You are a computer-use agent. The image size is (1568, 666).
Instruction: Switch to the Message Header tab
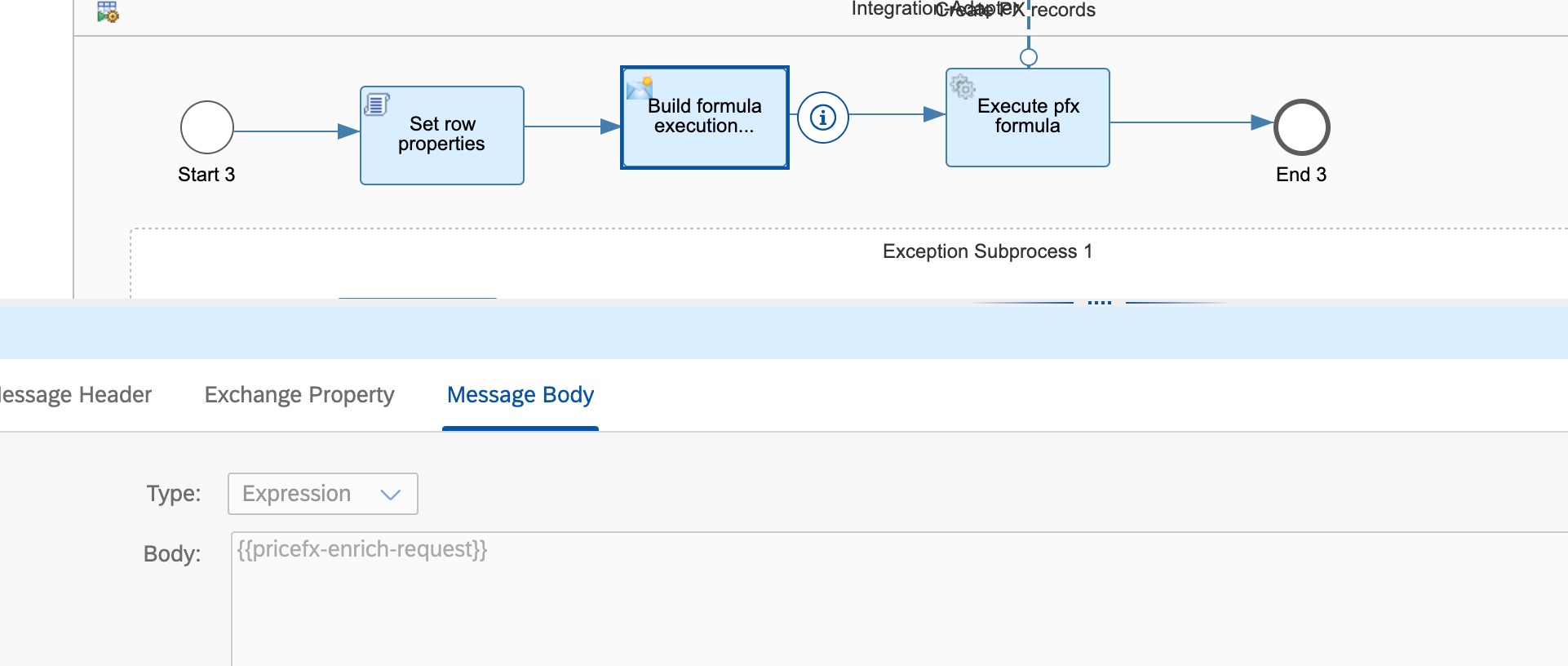76,395
